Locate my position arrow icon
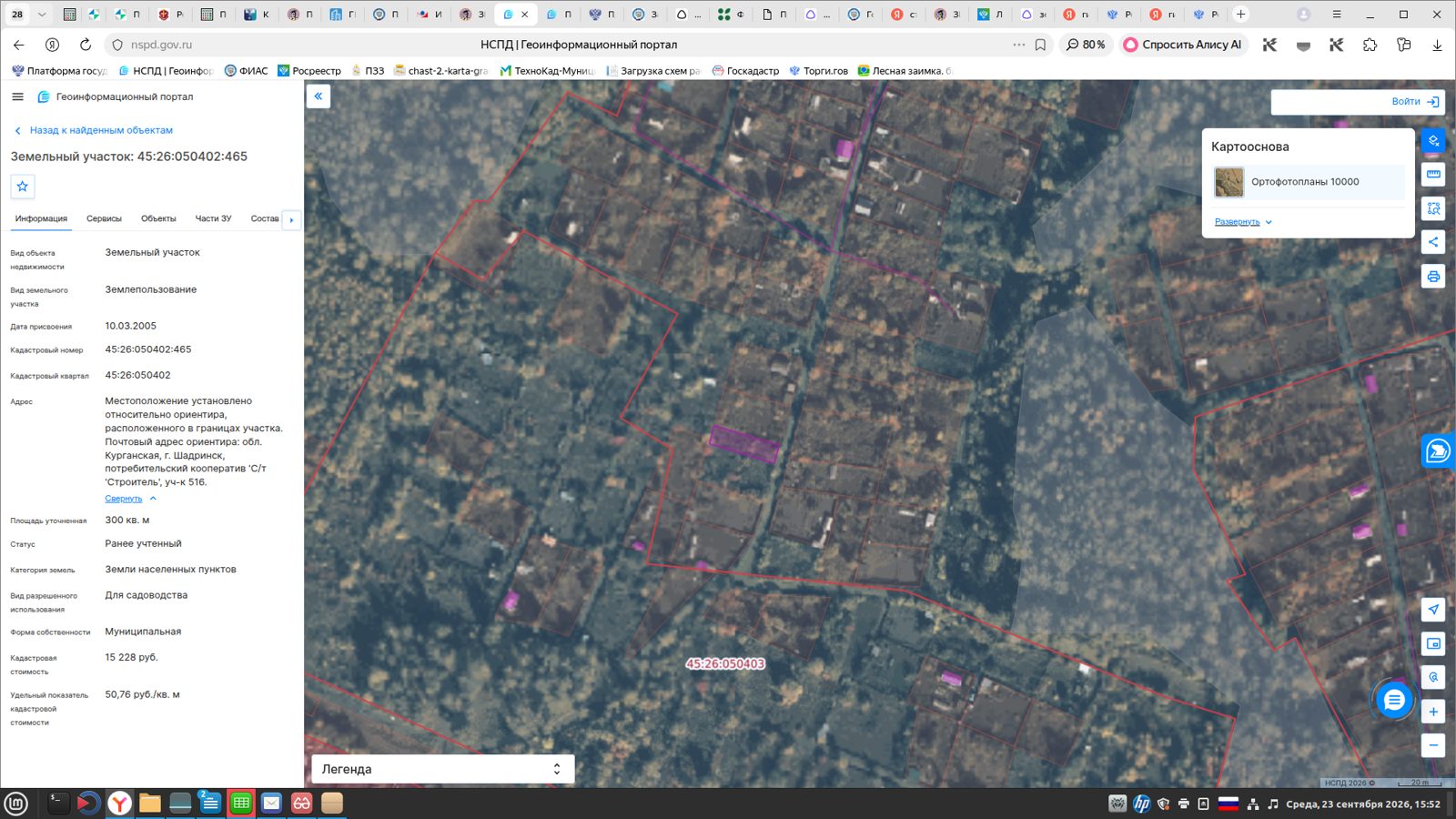Image resolution: width=1456 pixels, height=819 pixels. click(1433, 610)
